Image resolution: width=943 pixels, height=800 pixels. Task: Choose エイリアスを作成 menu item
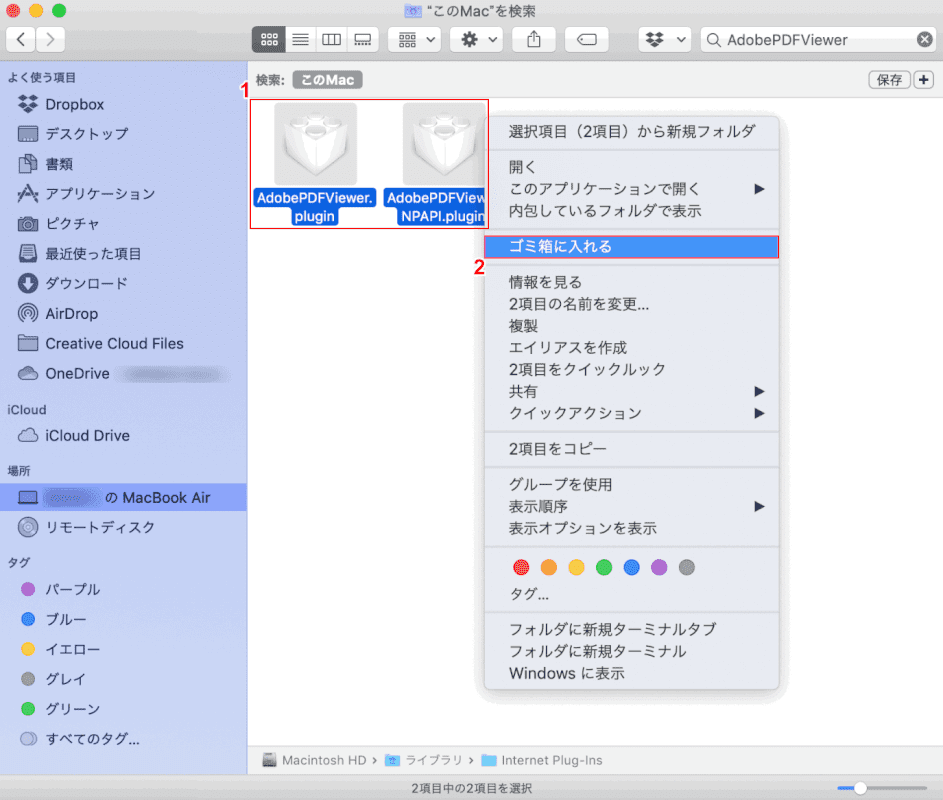pyautogui.click(x=631, y=348)
